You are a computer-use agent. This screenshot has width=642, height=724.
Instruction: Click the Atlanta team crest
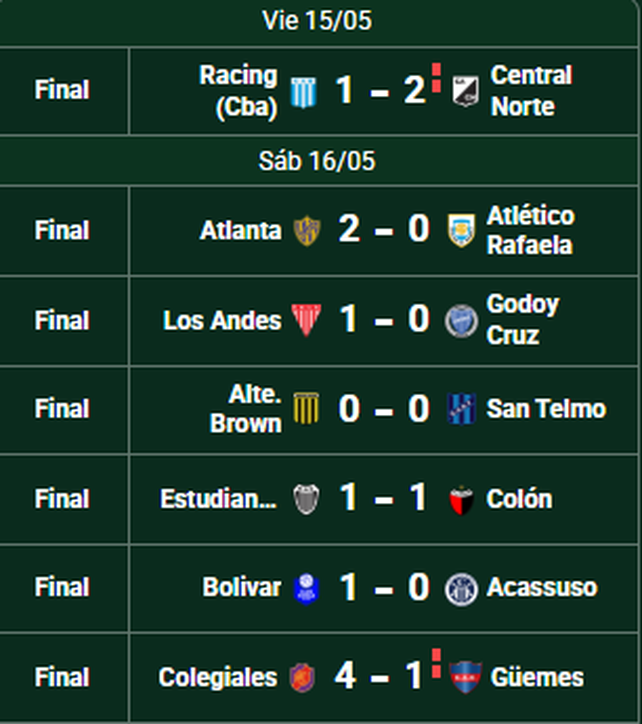307,230
